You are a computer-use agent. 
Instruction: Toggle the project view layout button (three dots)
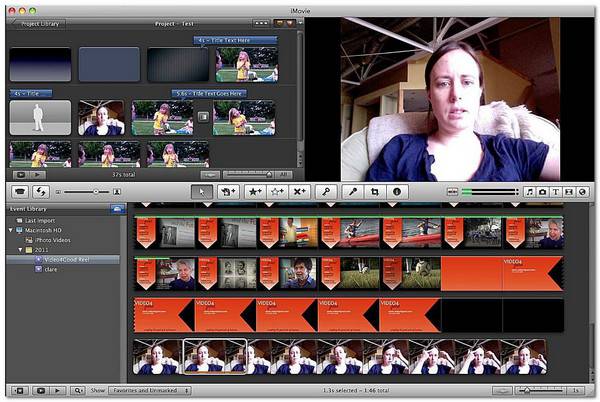(x=261, y=23)
